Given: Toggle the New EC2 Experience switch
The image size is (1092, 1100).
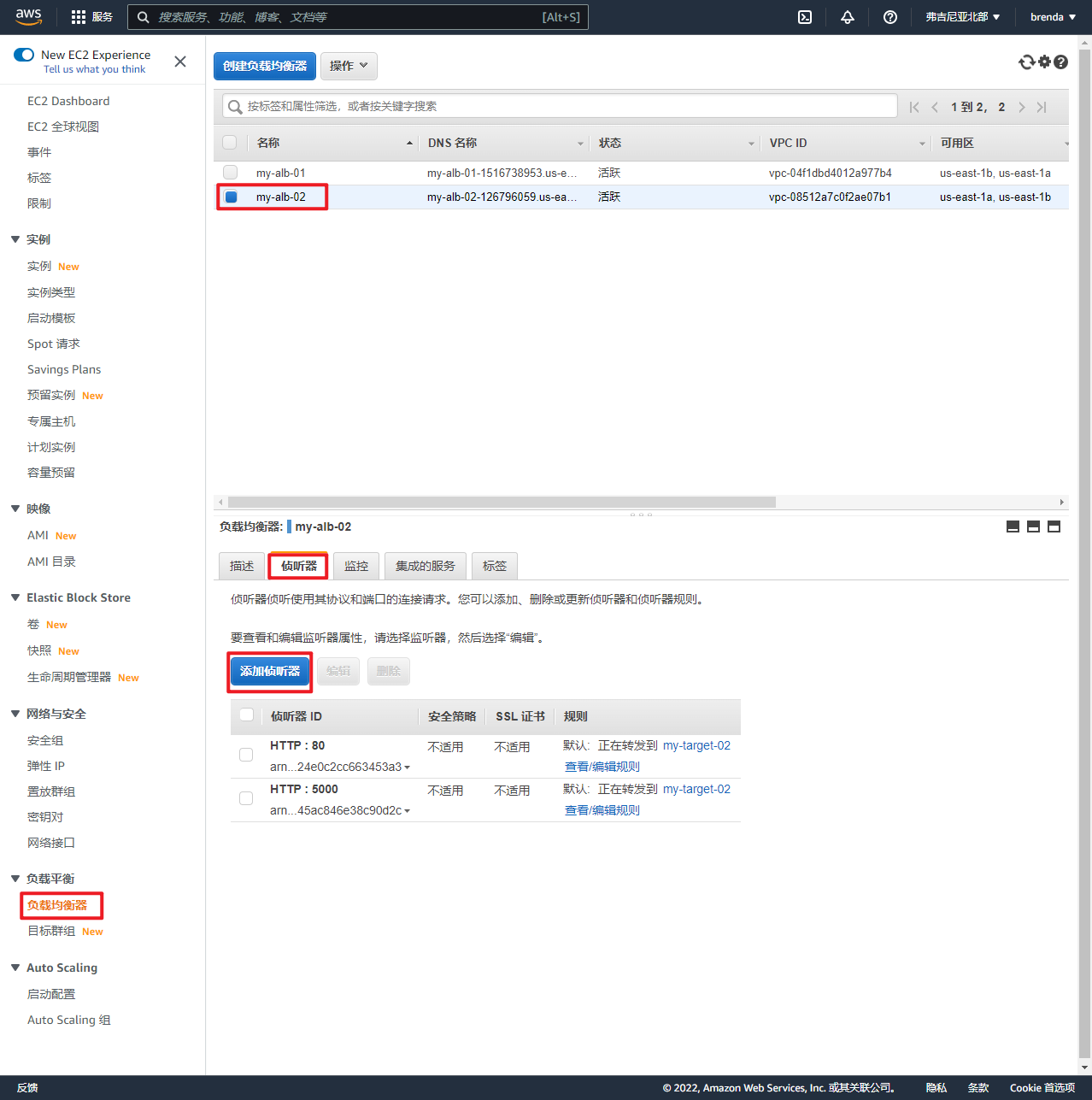Looking at the screenshot, I should pyautogui.click(x=24, y=55).
